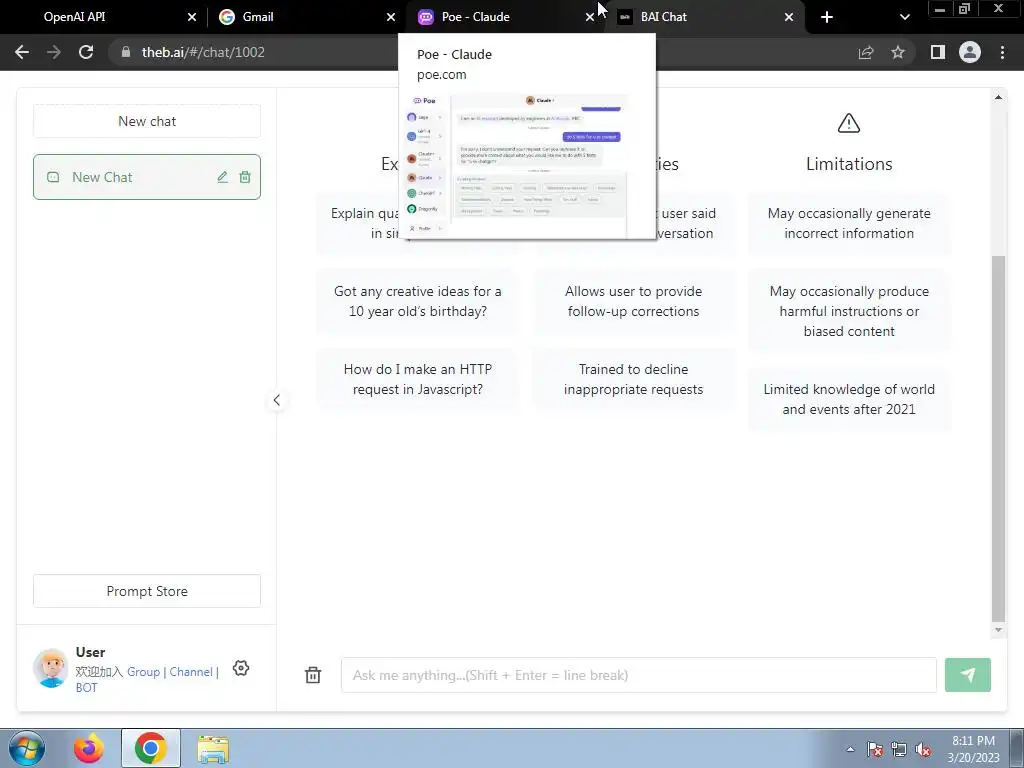Close the BAI Chat tab
The width and height of the screenshot is (1024, 768).
tap(789, 17)
